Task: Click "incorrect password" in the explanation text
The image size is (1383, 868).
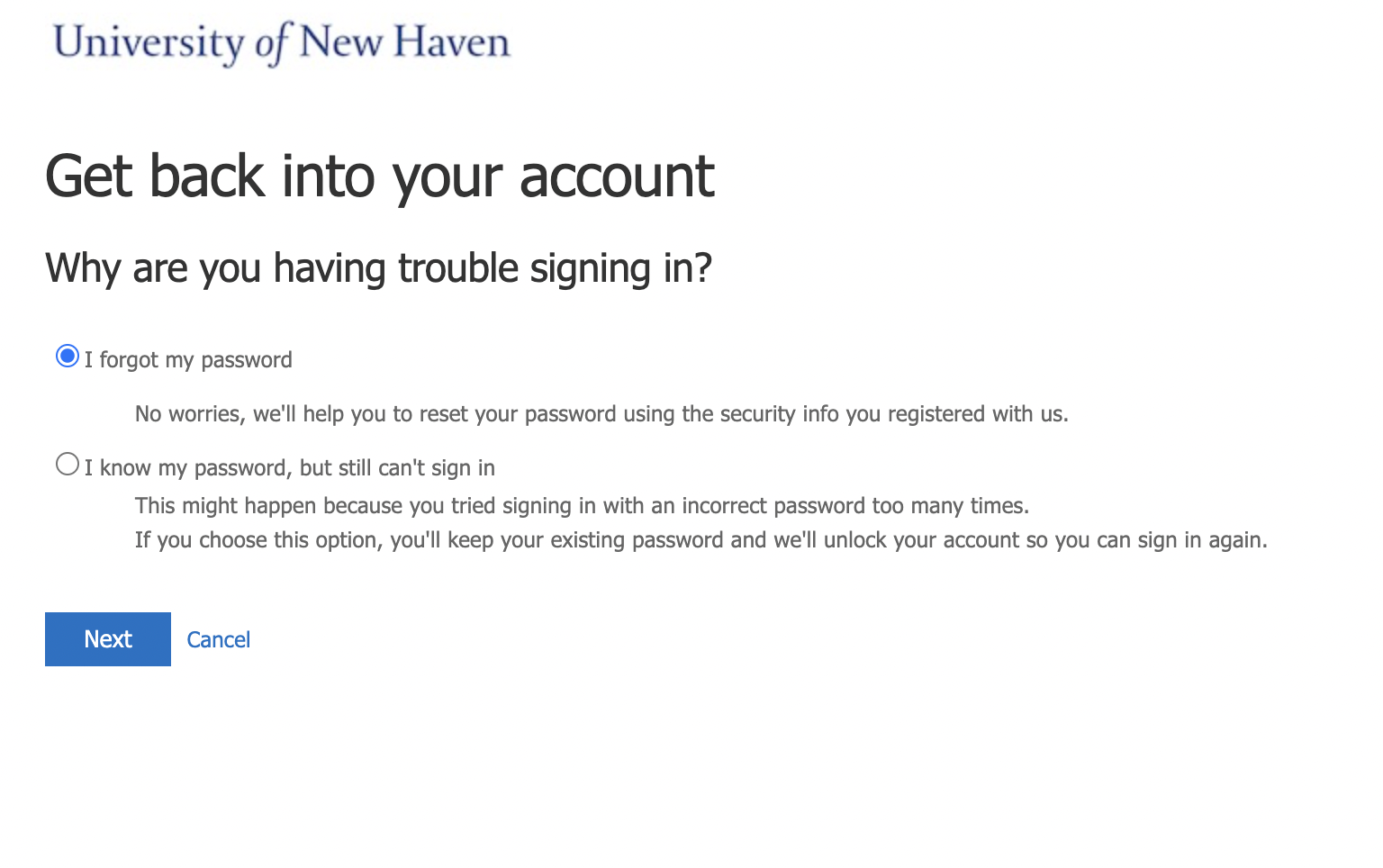Action: click(773, 506)
